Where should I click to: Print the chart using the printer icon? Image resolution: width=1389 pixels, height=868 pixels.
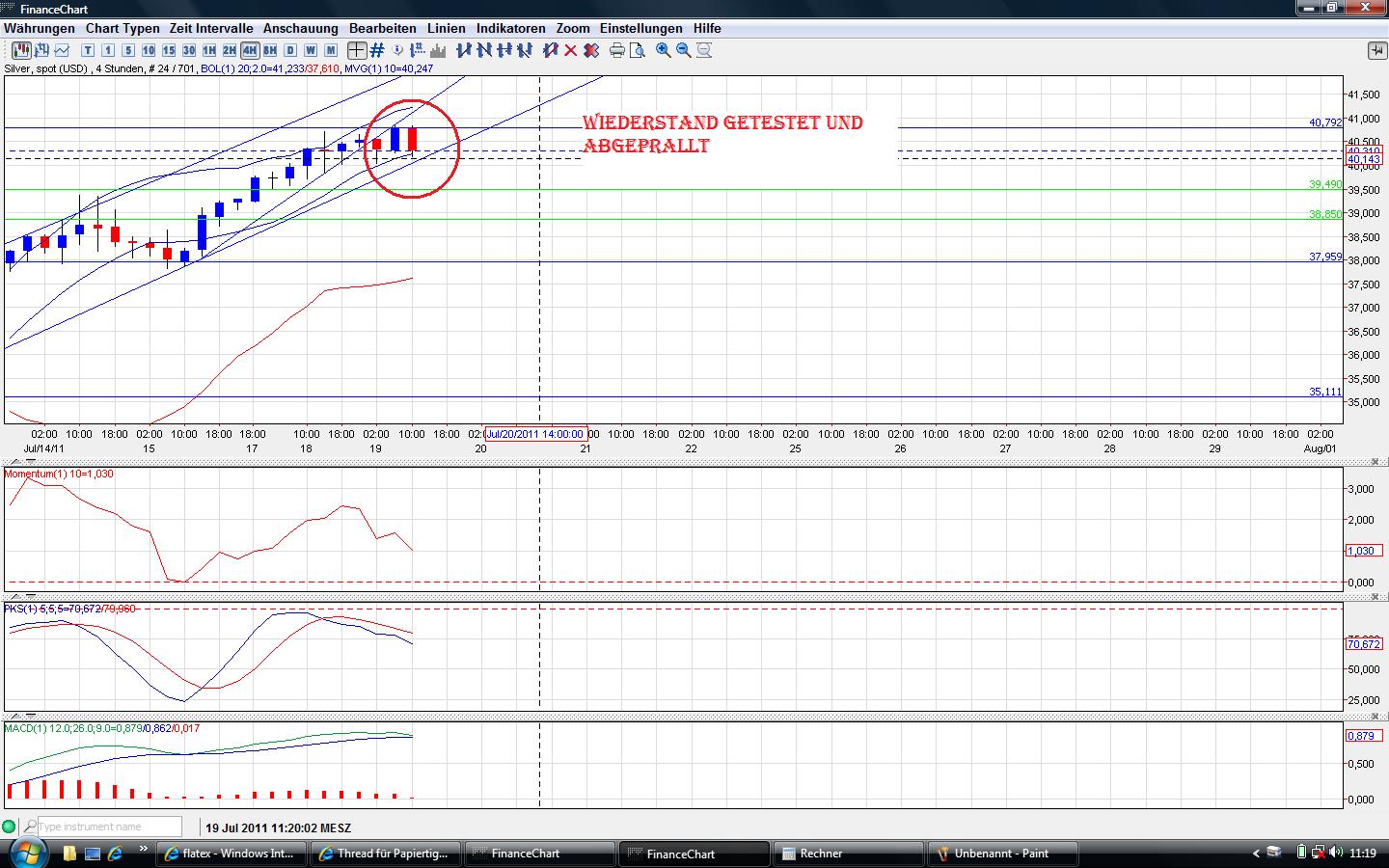pos(617,50)
